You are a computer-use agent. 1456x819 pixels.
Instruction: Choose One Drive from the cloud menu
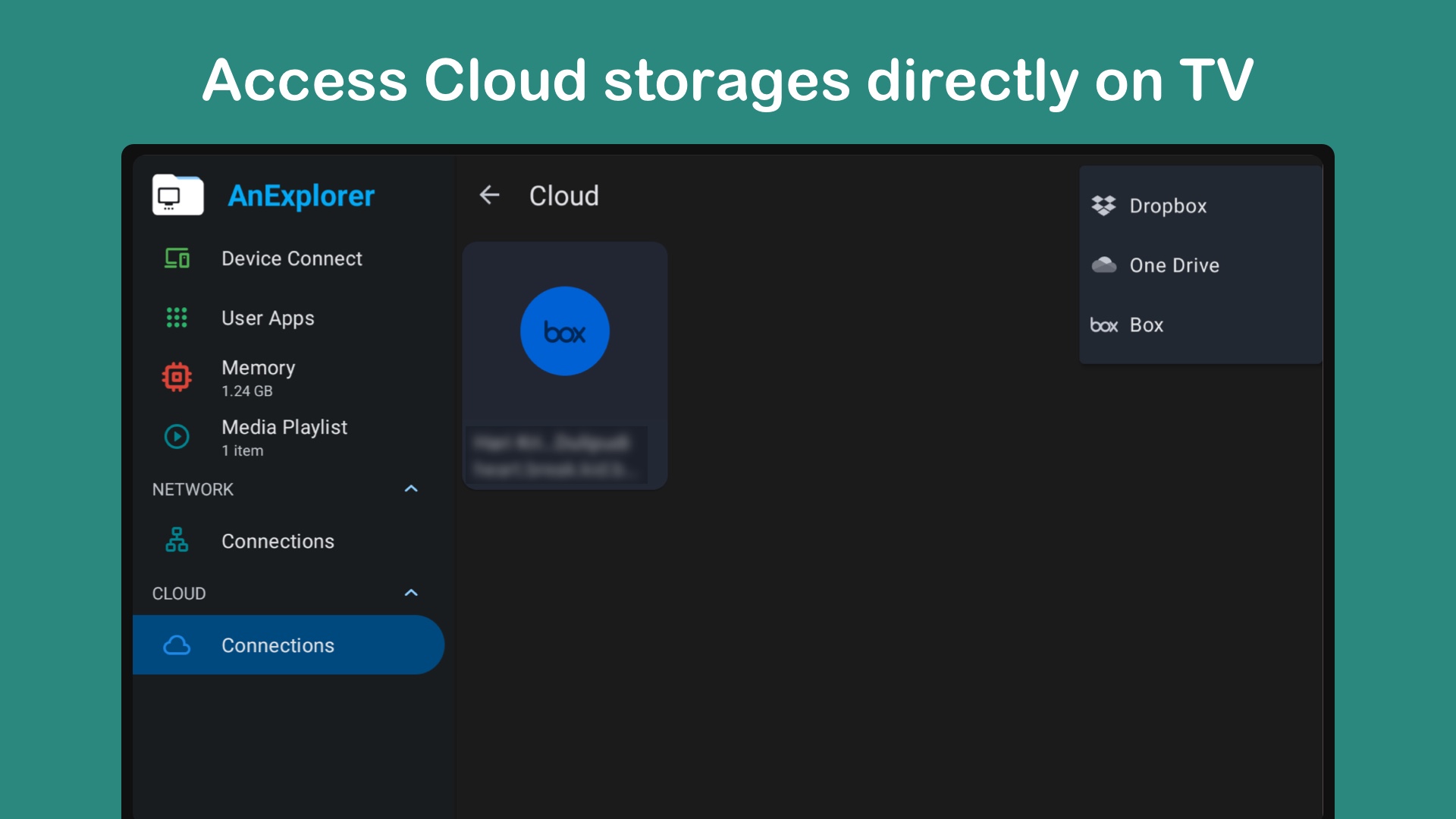coord(1174,265)
